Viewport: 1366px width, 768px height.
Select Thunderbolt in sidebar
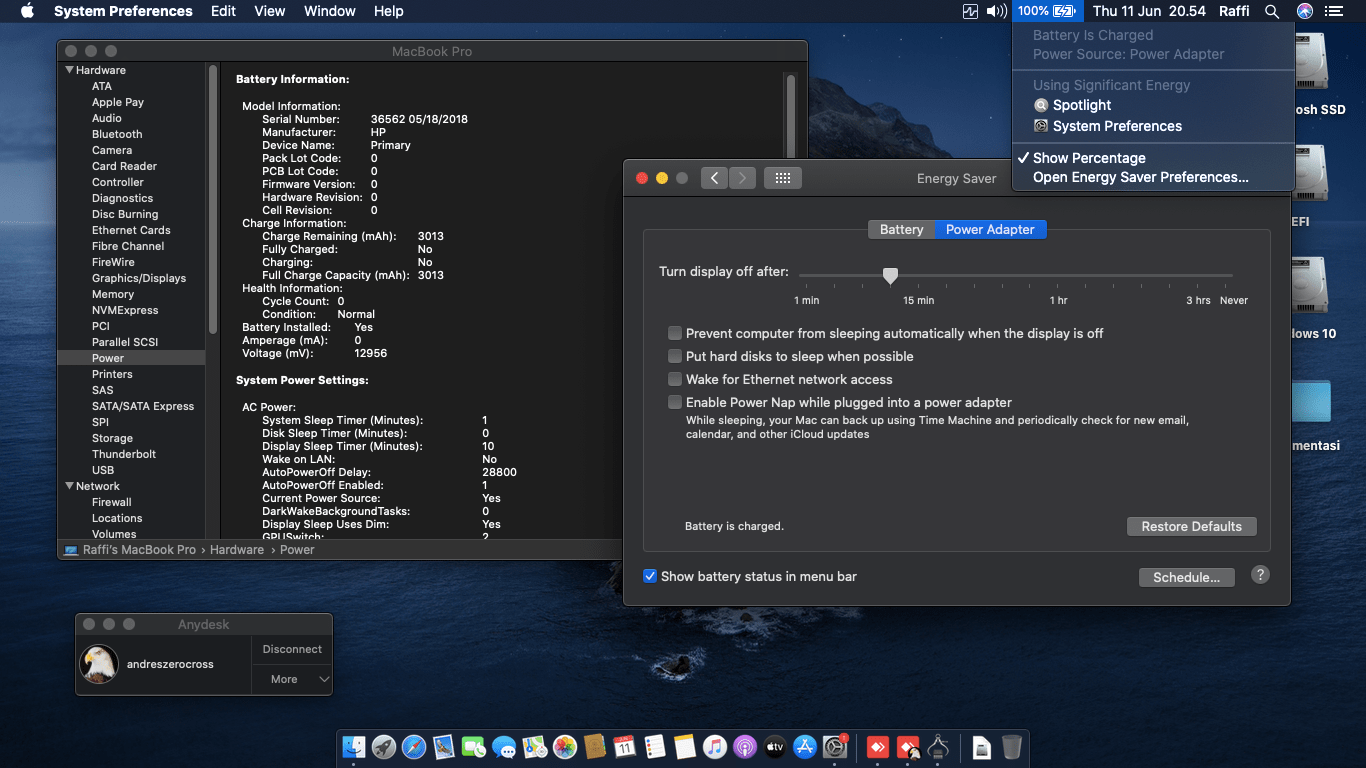[124, 454]
